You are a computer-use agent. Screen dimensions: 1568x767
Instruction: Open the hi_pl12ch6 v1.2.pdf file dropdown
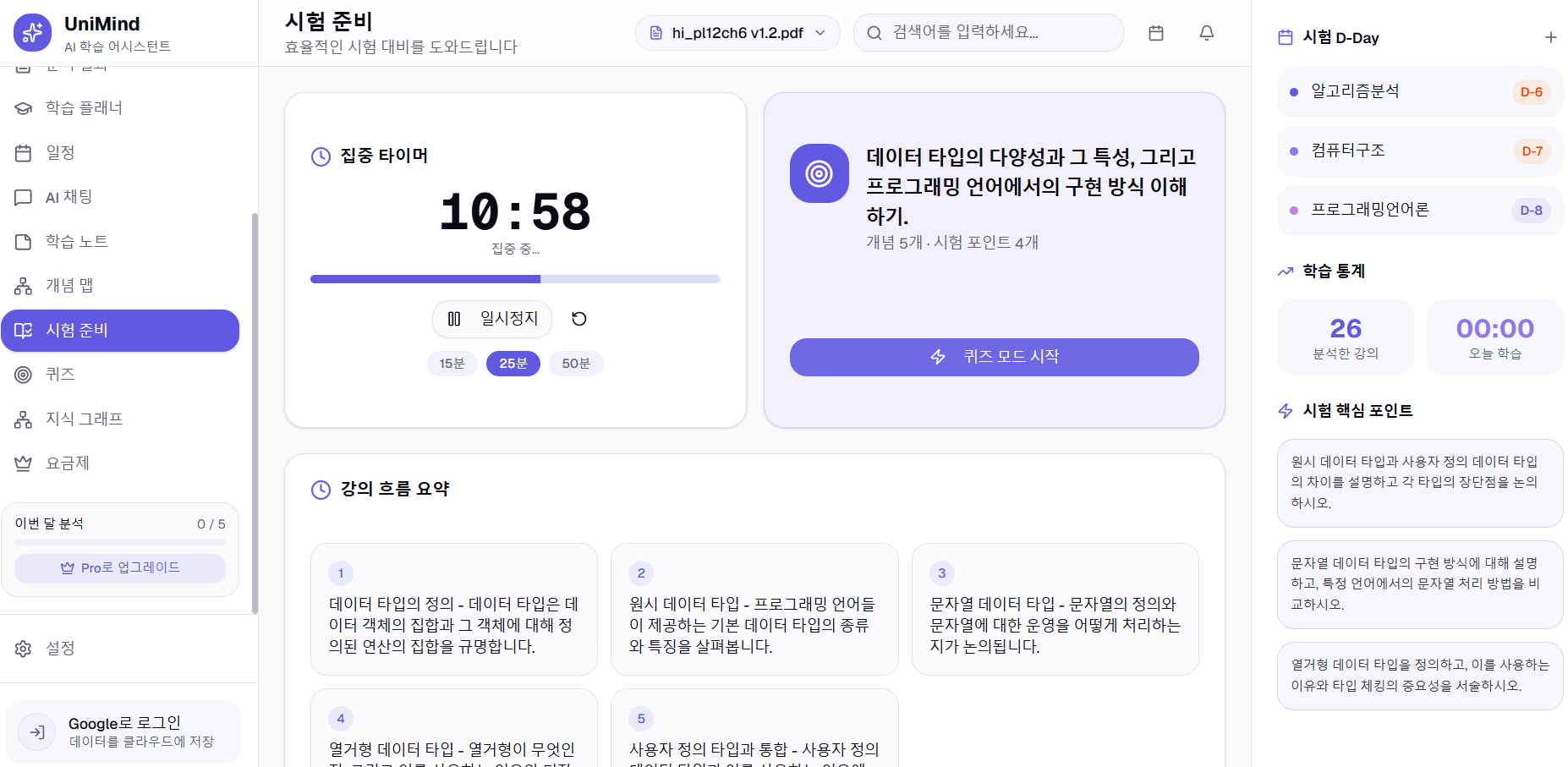[x=737, y=33]
